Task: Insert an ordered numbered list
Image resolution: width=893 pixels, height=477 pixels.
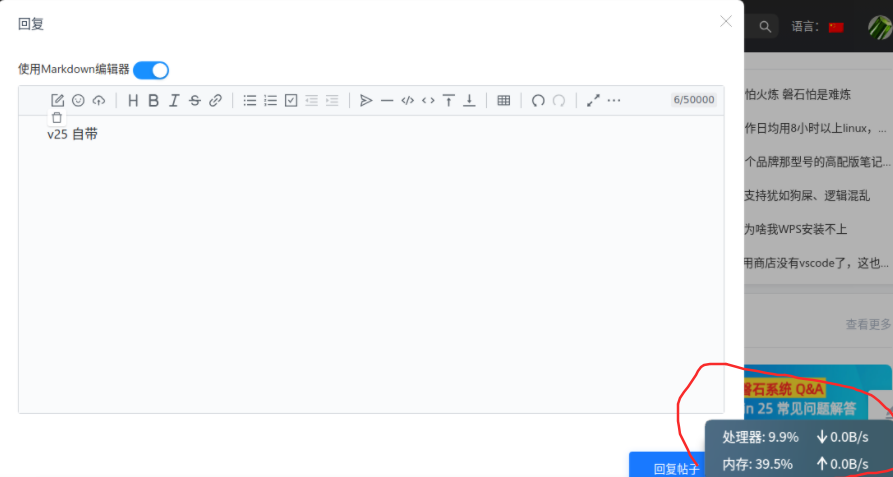Action: pos(271,101)
